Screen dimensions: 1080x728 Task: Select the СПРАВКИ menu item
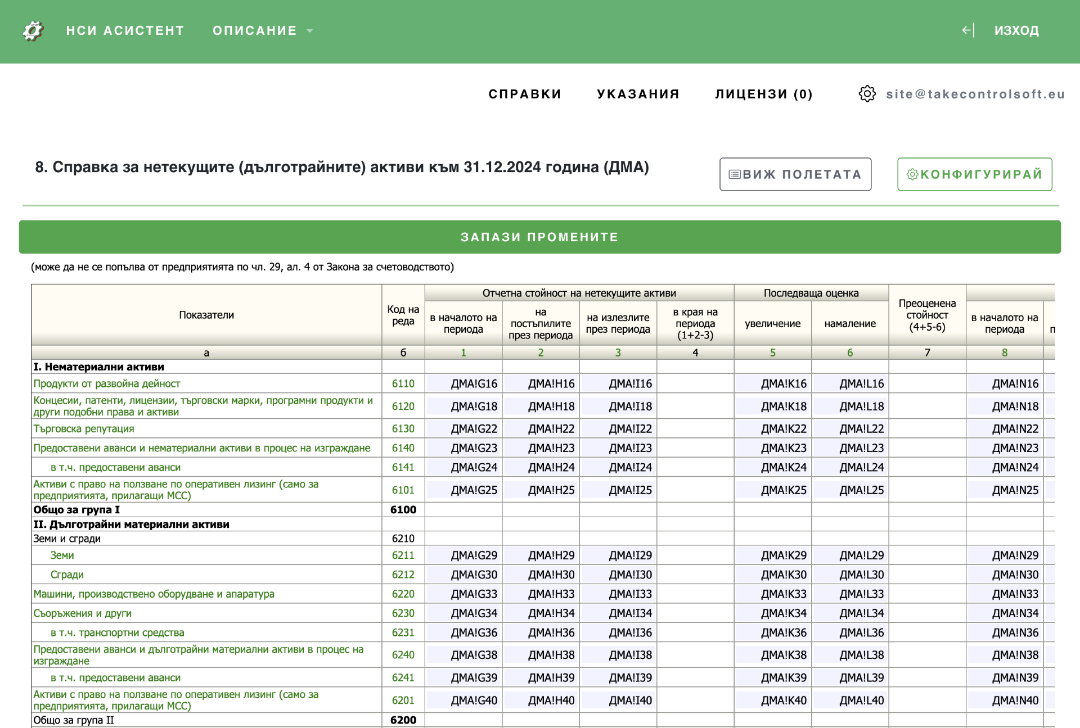tap(524, 93)
